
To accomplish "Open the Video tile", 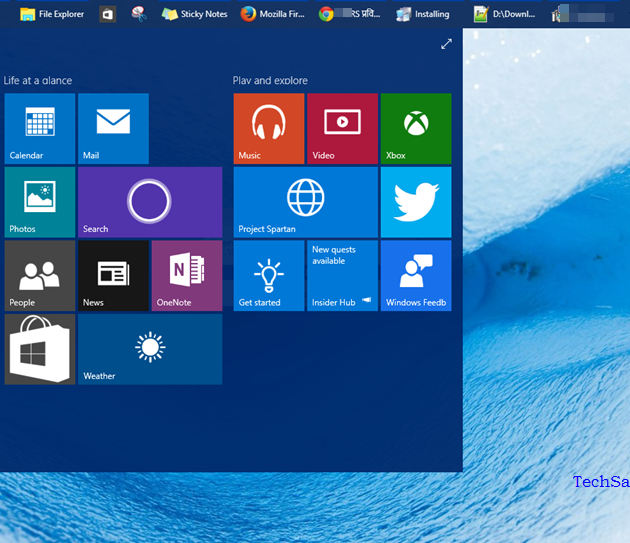I will (342, 129).
